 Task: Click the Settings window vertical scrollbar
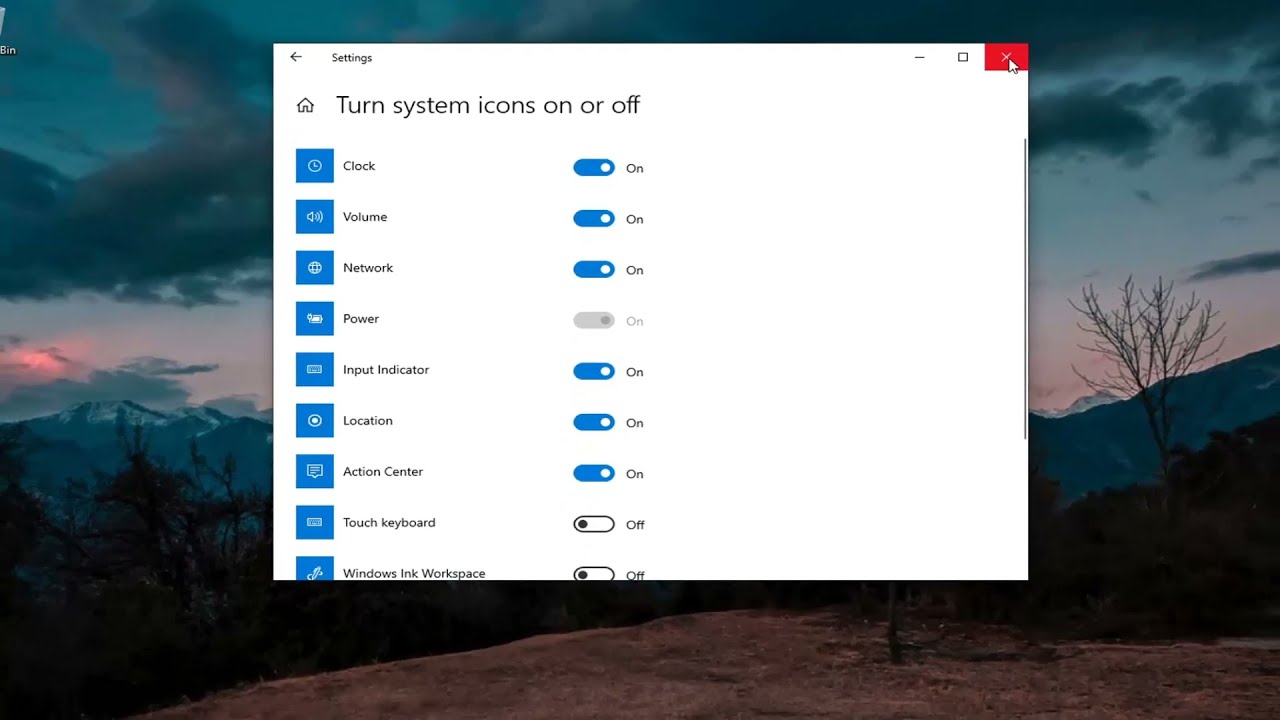point(1025,288)
